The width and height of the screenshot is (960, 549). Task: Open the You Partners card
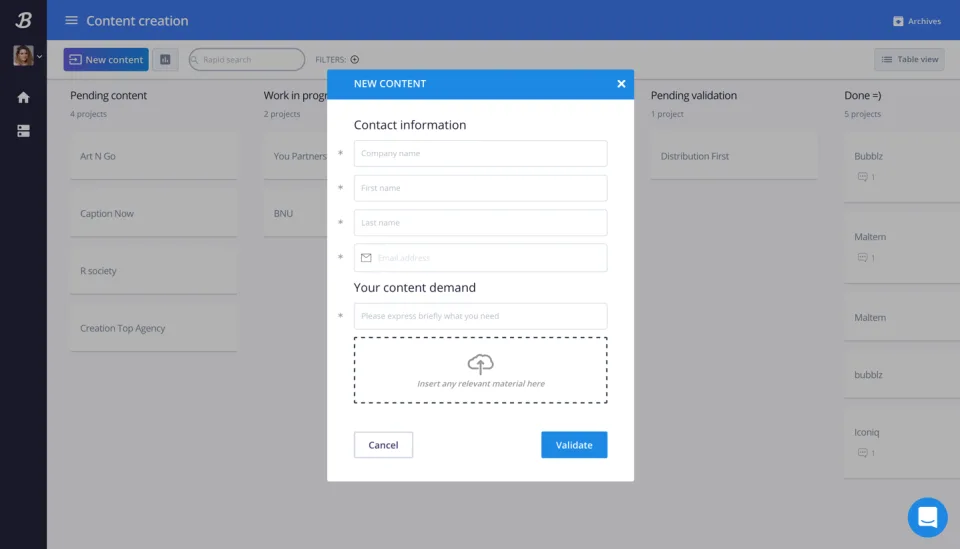click(x=296, y=156)
